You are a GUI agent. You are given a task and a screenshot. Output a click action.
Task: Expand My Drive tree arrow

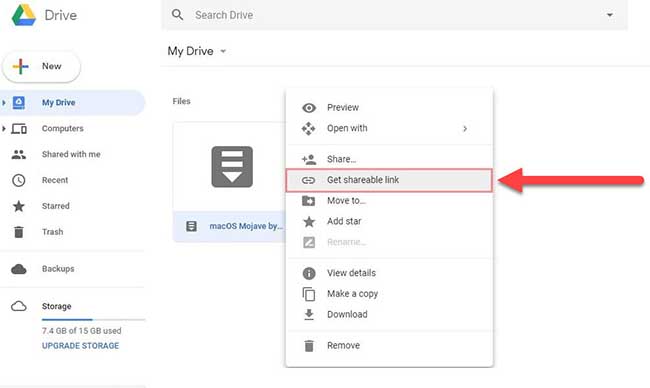click(x=4, y=102)
